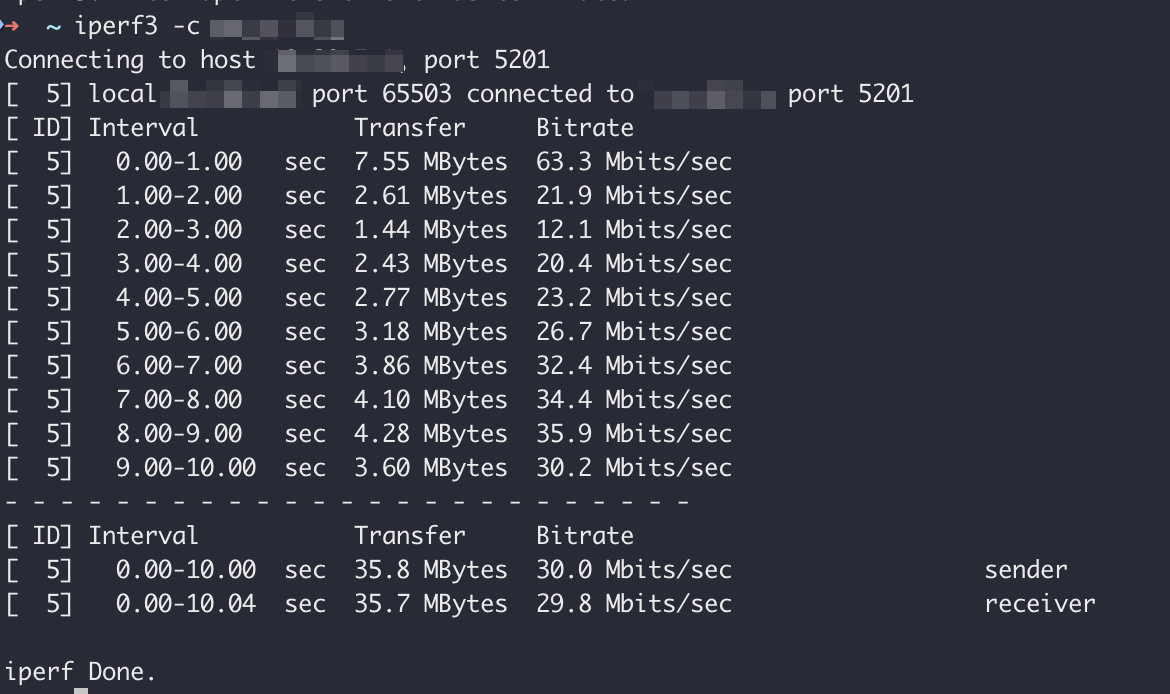
Task: Select the 9.00-10.00 interval entry
Action: [186, 468]
